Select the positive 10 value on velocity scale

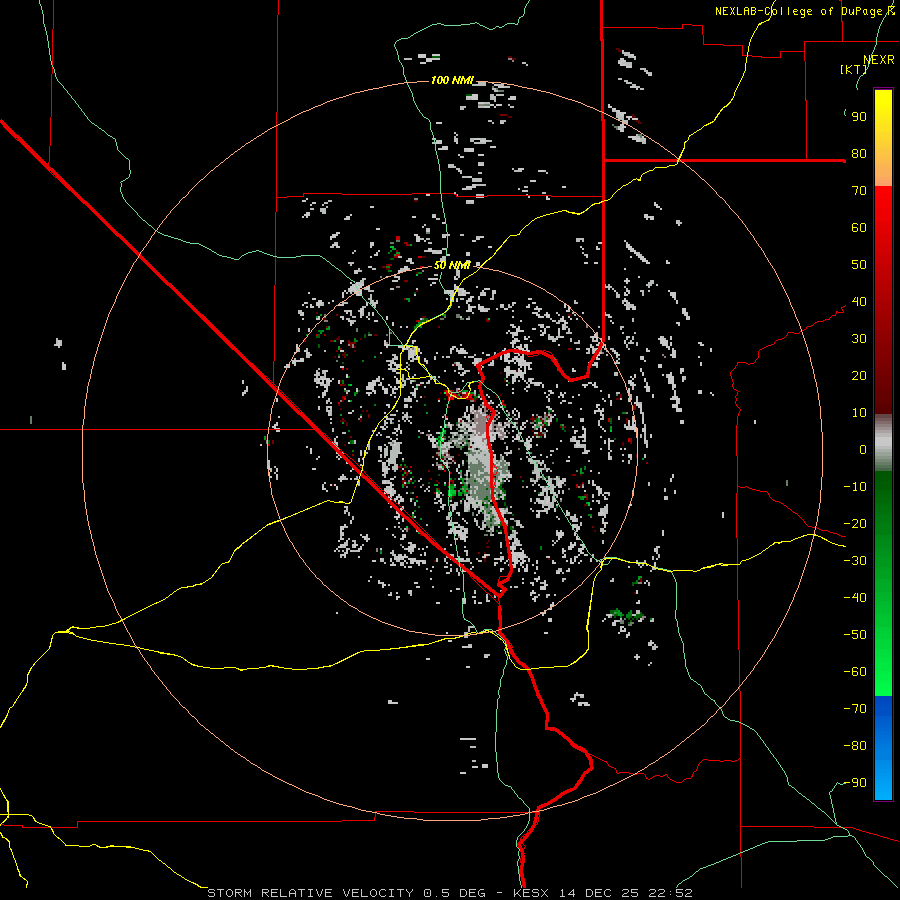click(x=859, y=413)
